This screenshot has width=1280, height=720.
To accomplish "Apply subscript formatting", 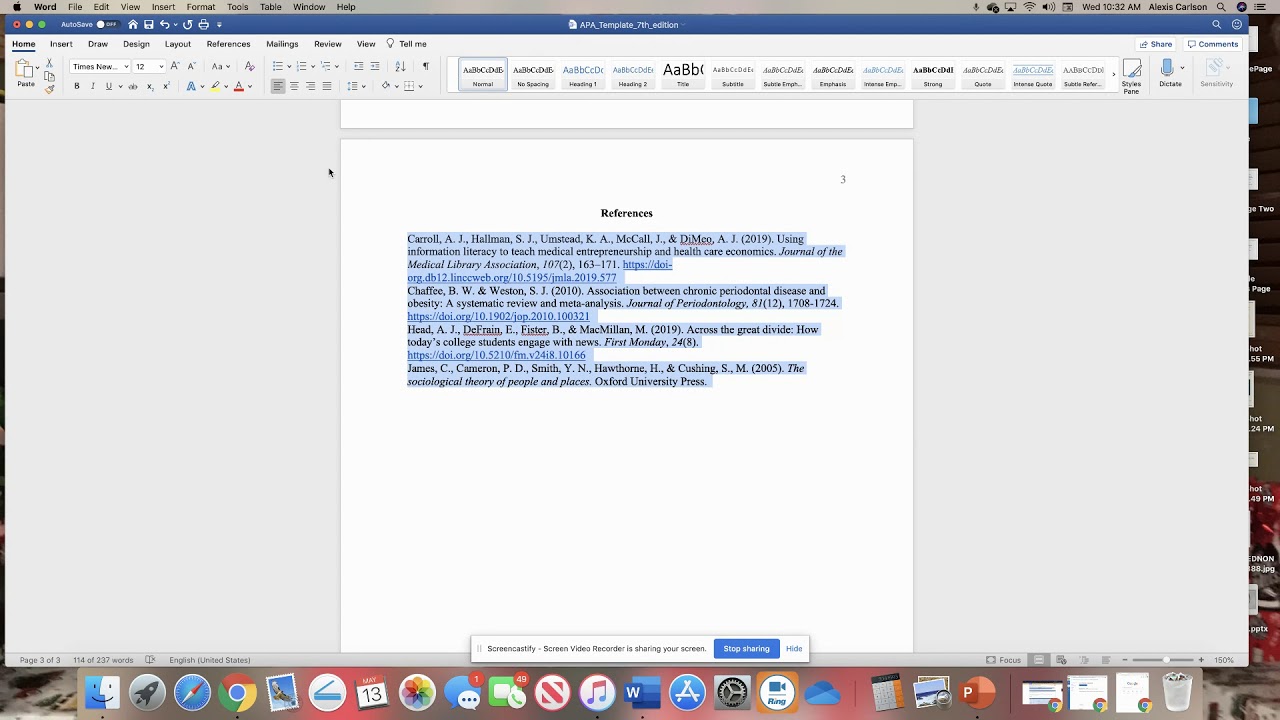I will point(150,86).
